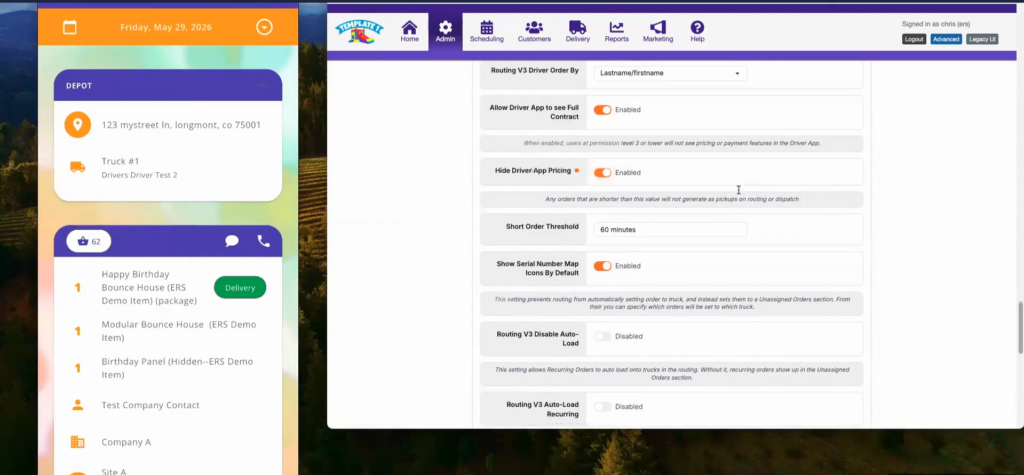
Task: Click the basket badge showing 62
Action: (89, 241)
